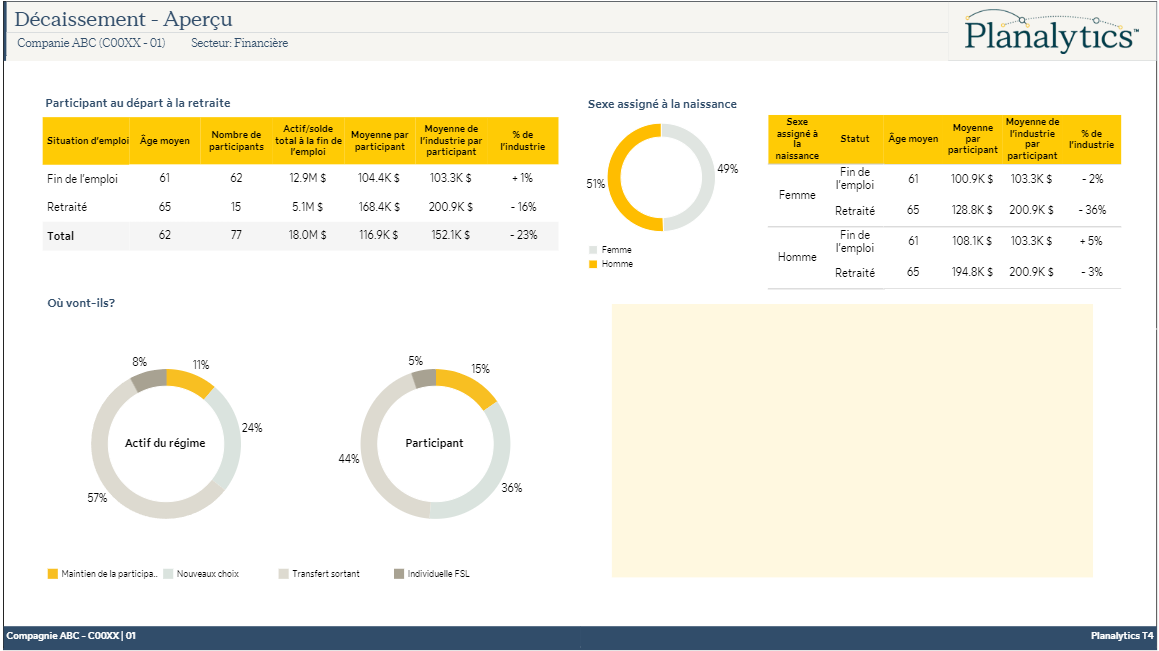Select the Homme row group label
The image size is (1159, 651).
click(797, 257)
